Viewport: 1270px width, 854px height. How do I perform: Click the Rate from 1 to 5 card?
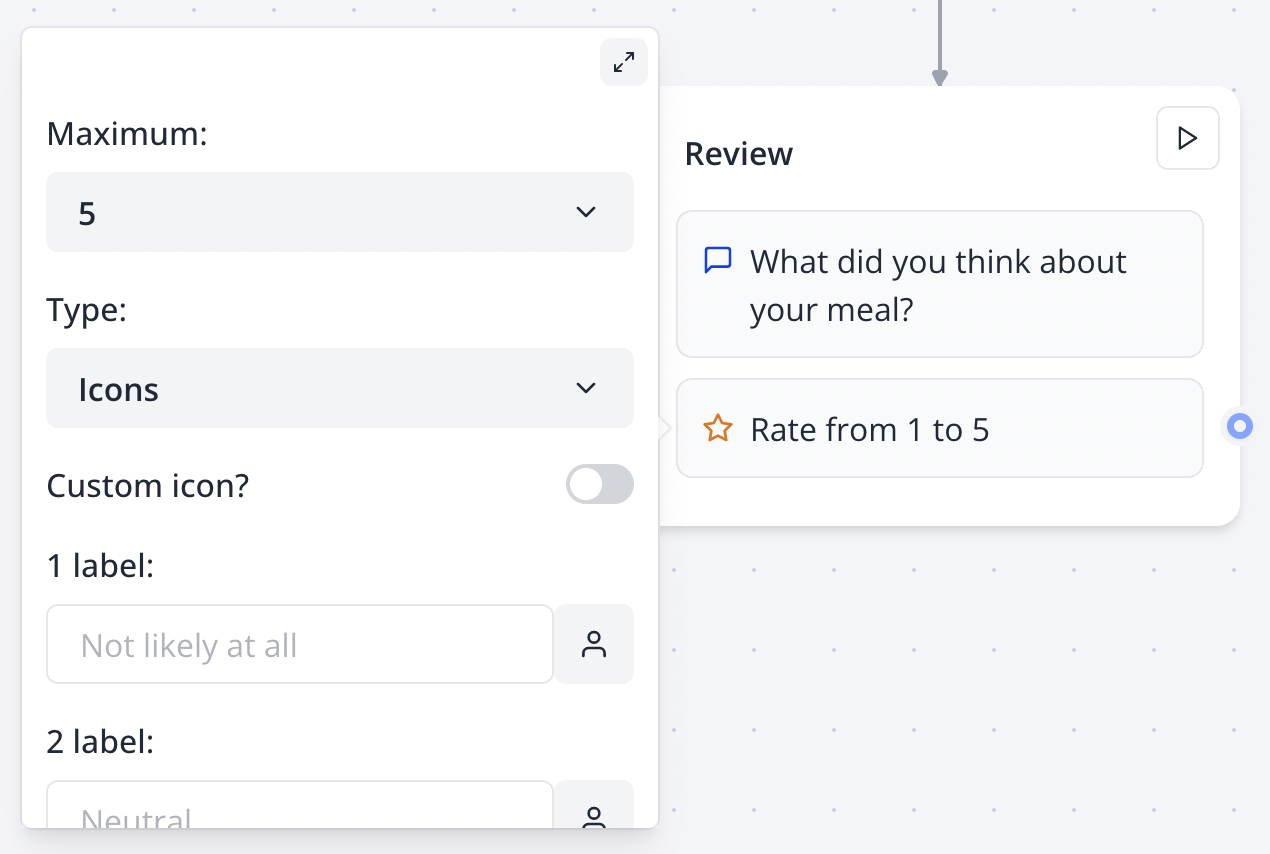coord(939,428)
